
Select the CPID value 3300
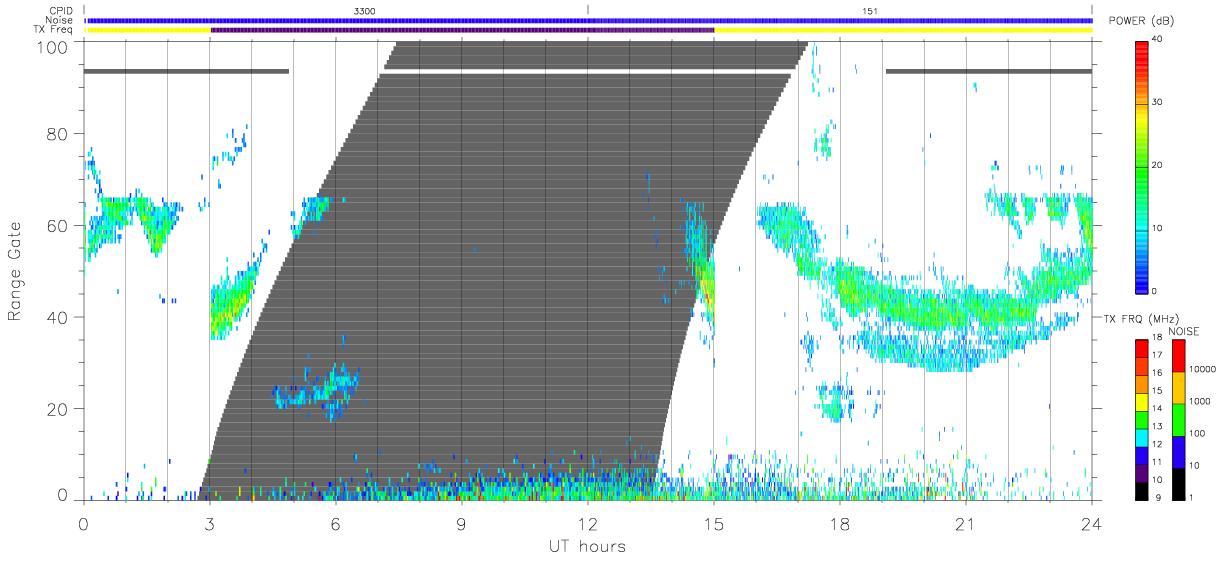(x=365, y=10)
